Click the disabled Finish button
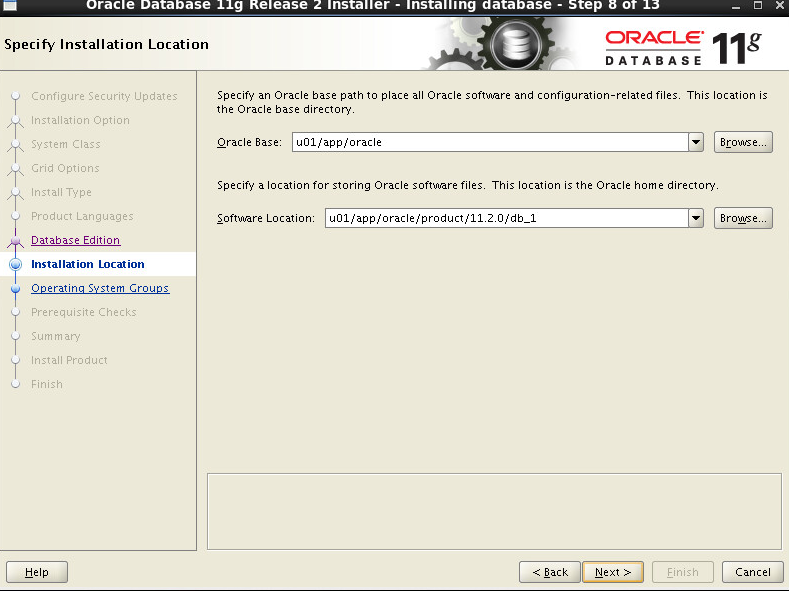This screenshot has height=591, width=789. 682,572
